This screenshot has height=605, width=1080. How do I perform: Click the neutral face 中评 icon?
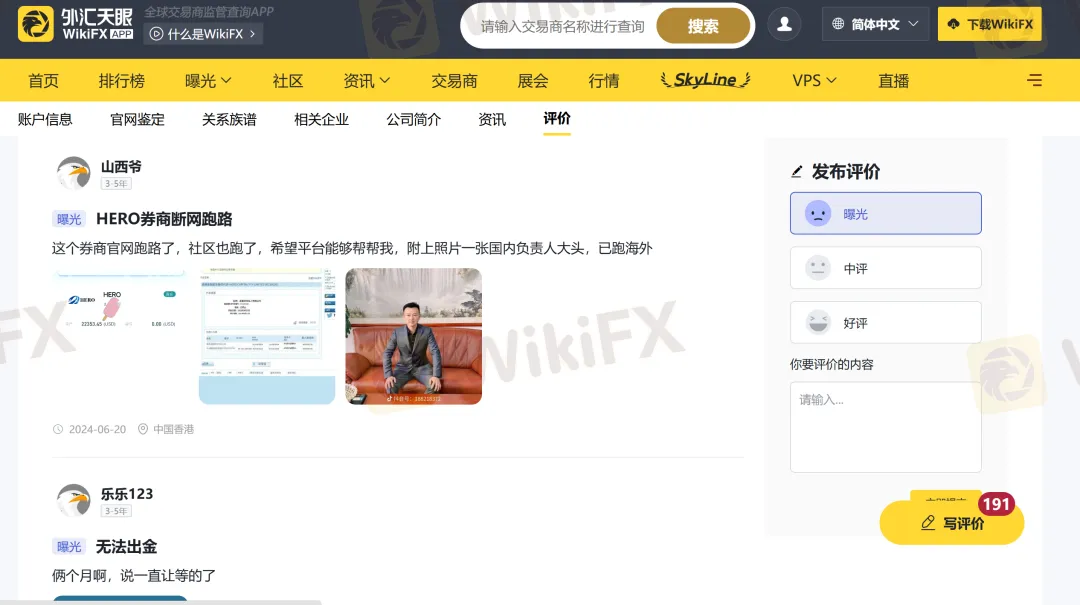click(818, 268)
